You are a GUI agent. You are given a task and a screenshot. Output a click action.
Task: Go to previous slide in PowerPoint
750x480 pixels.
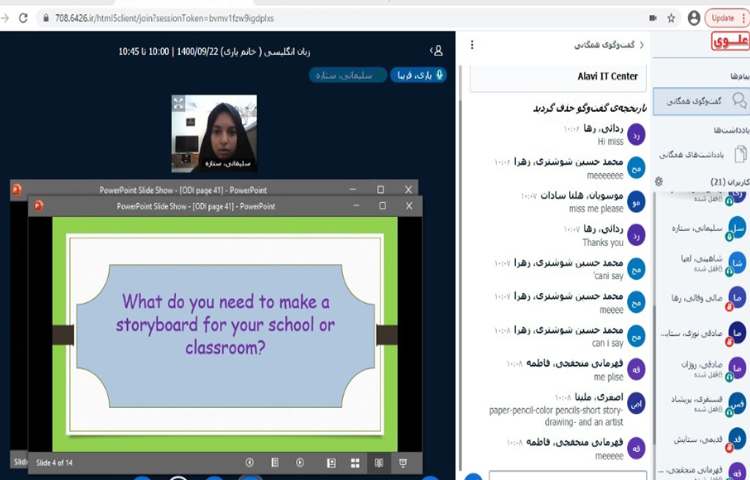[250, 462]
